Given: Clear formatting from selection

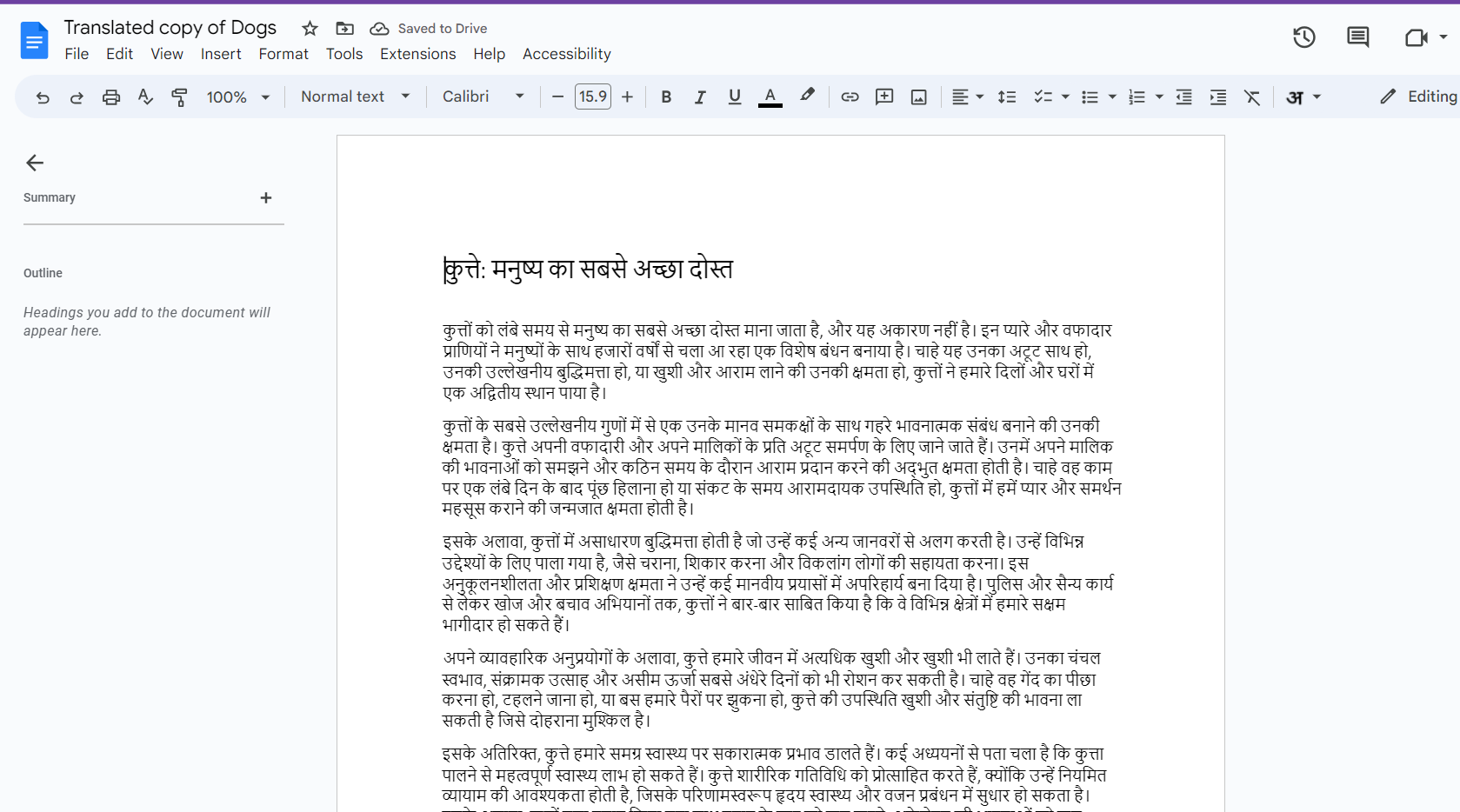Looking at the screenshot, I should coord(1252,97).
